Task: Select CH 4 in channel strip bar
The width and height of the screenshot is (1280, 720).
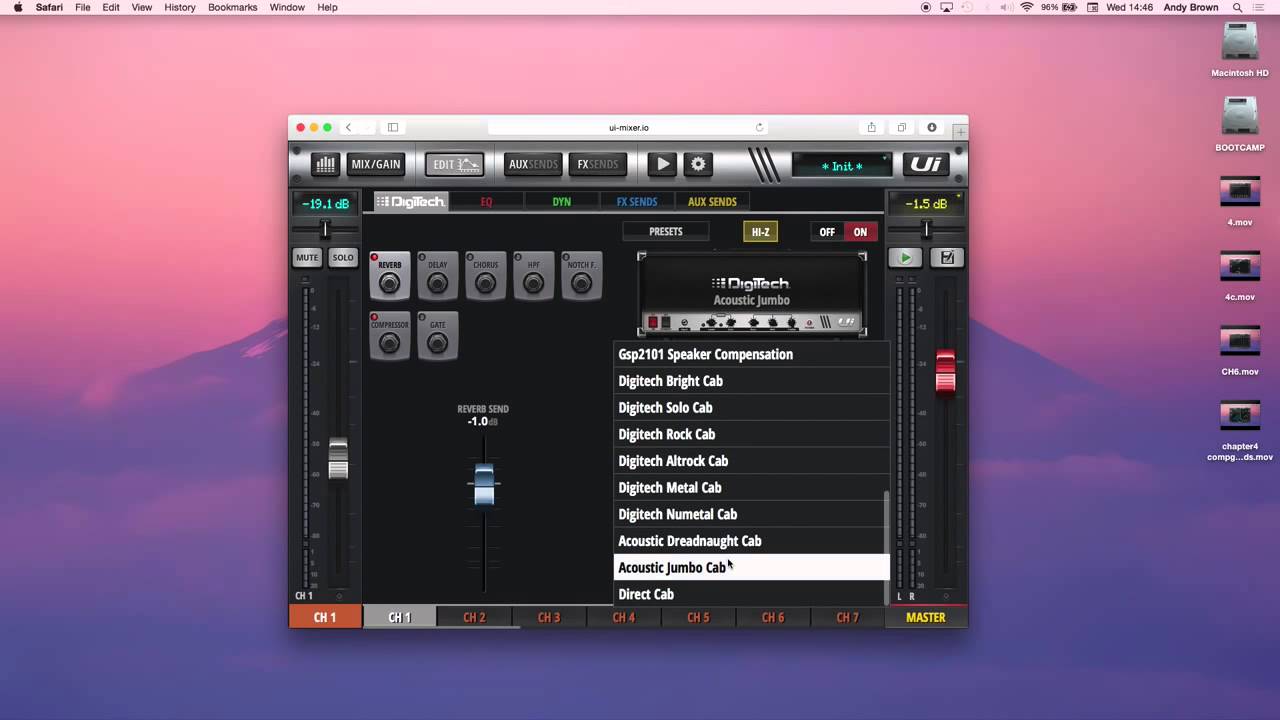Action: click(x=624, y=617)
